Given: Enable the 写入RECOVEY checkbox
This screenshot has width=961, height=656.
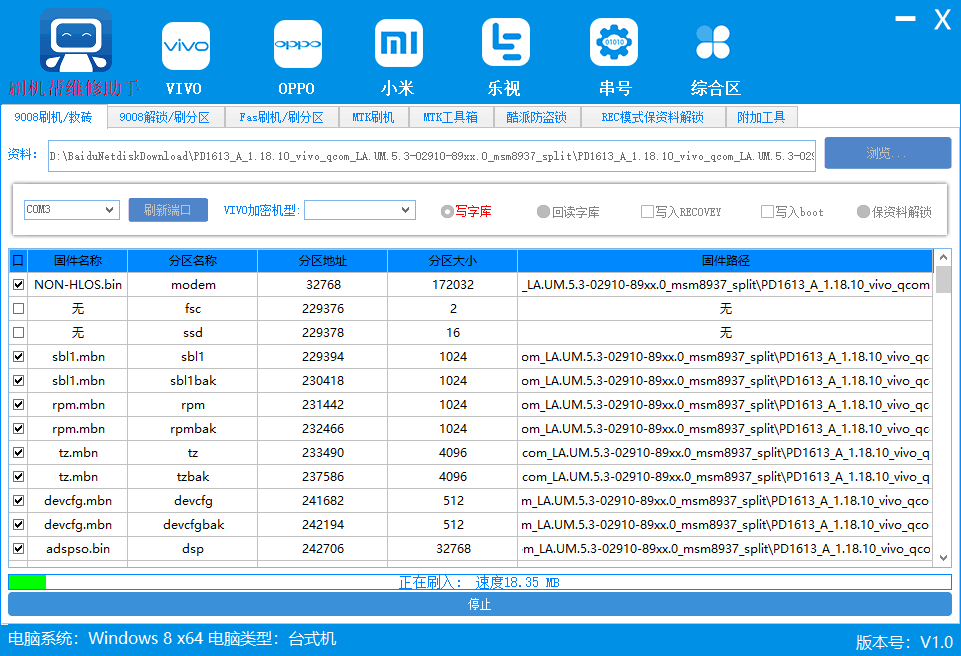Looking at the screenshot, I should tap(647, 212).
